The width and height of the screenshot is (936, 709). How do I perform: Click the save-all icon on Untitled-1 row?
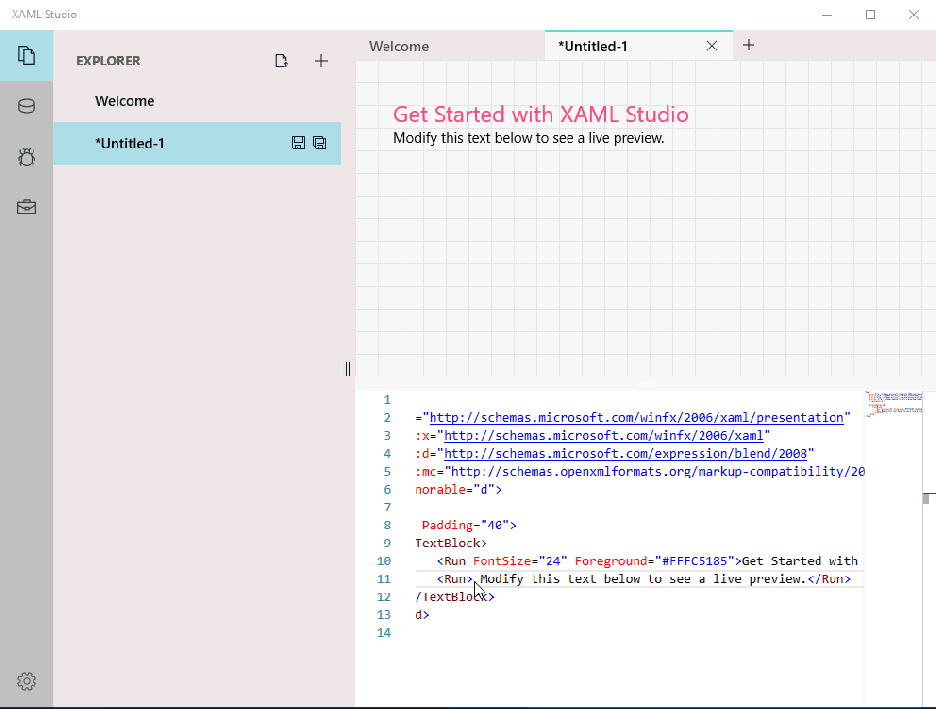tap(320, 143)
